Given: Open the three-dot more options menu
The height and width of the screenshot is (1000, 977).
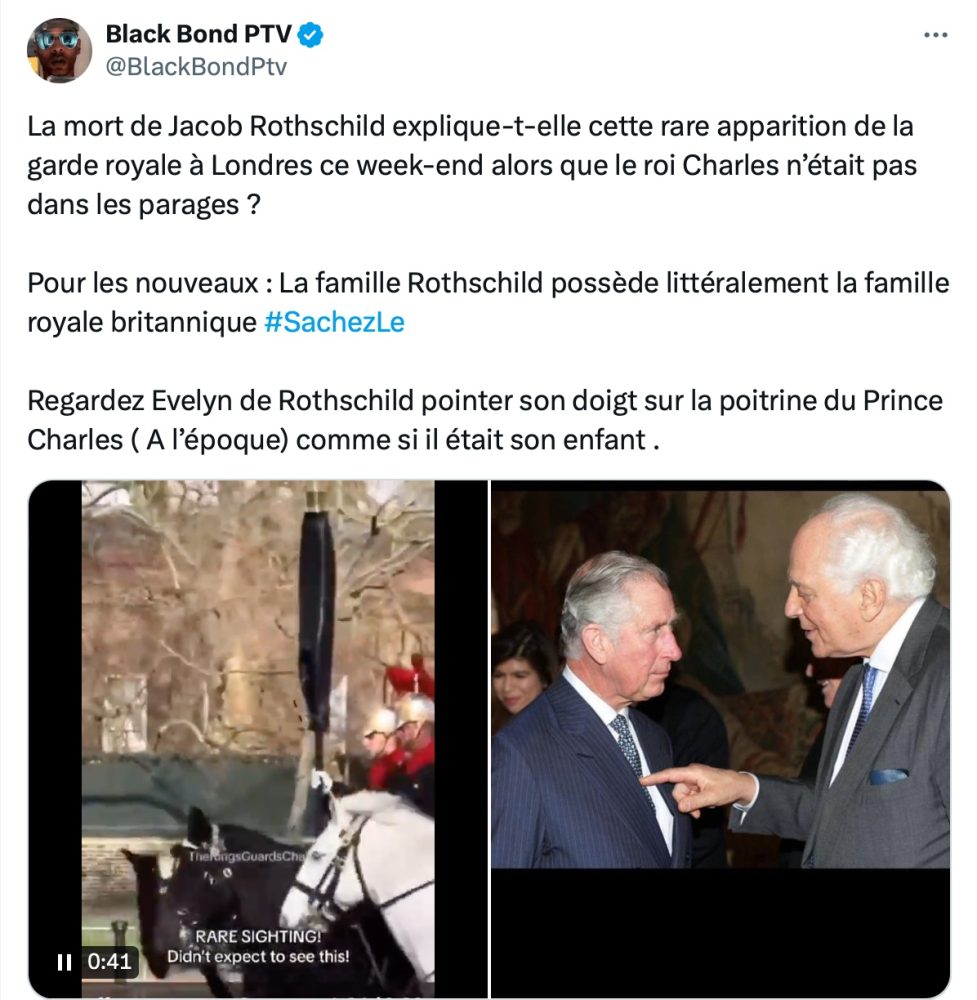Looking at the screenshot, I should tap(936, 35).
